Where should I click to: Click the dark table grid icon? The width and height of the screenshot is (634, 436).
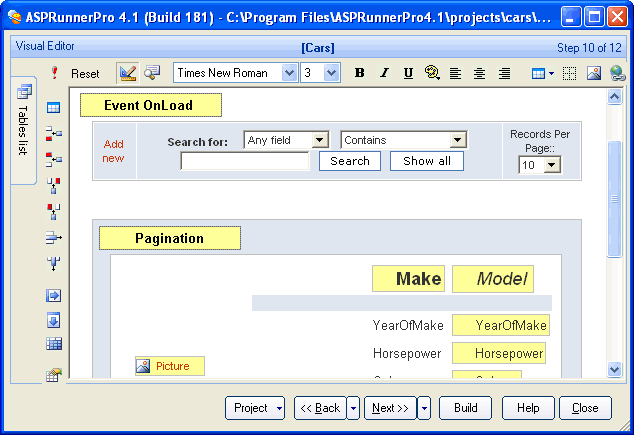tap(54, 344)
